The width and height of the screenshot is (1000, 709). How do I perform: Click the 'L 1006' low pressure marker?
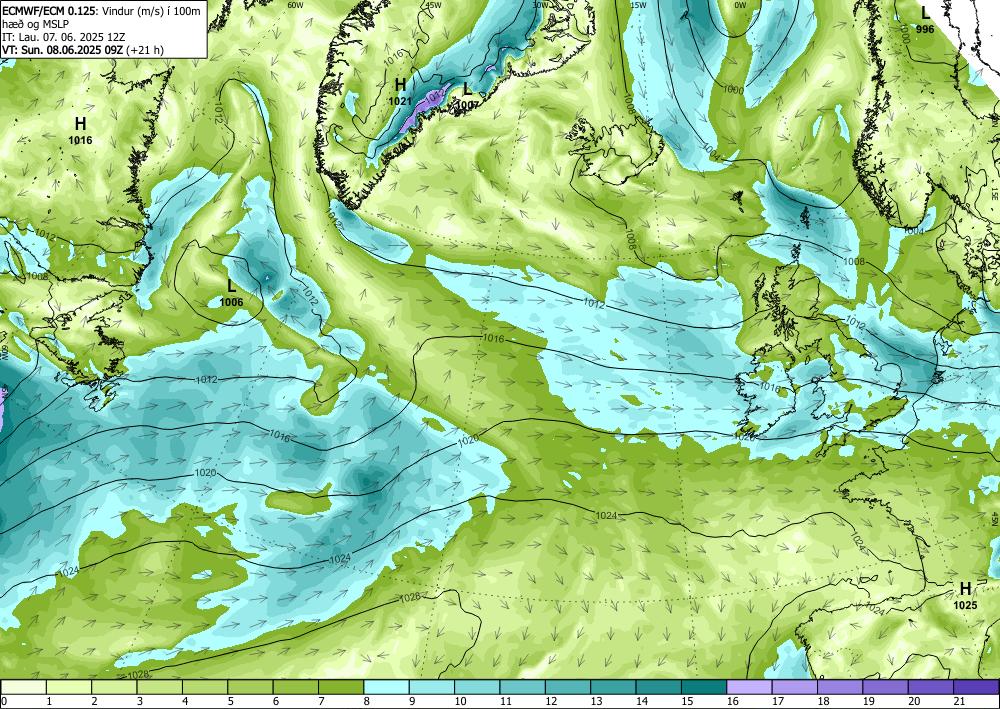232,293
